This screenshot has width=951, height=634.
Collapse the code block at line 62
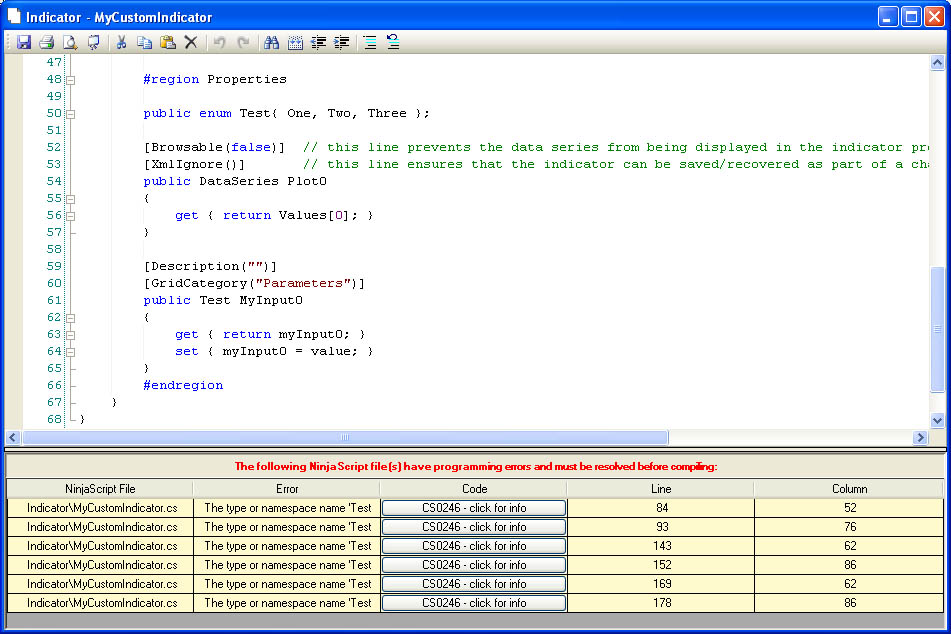(x=71, y=318)
